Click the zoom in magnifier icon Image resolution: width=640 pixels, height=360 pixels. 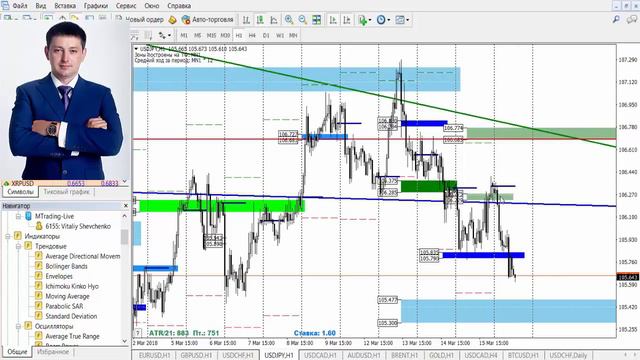click(289, 20)
